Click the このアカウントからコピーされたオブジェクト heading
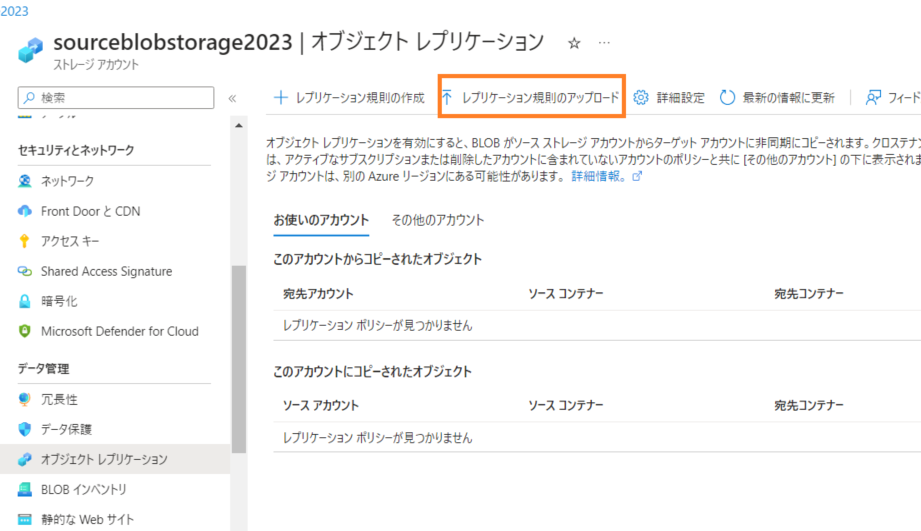Image resolution: width=921 pixels, height=531 pixels. point(377,259)
